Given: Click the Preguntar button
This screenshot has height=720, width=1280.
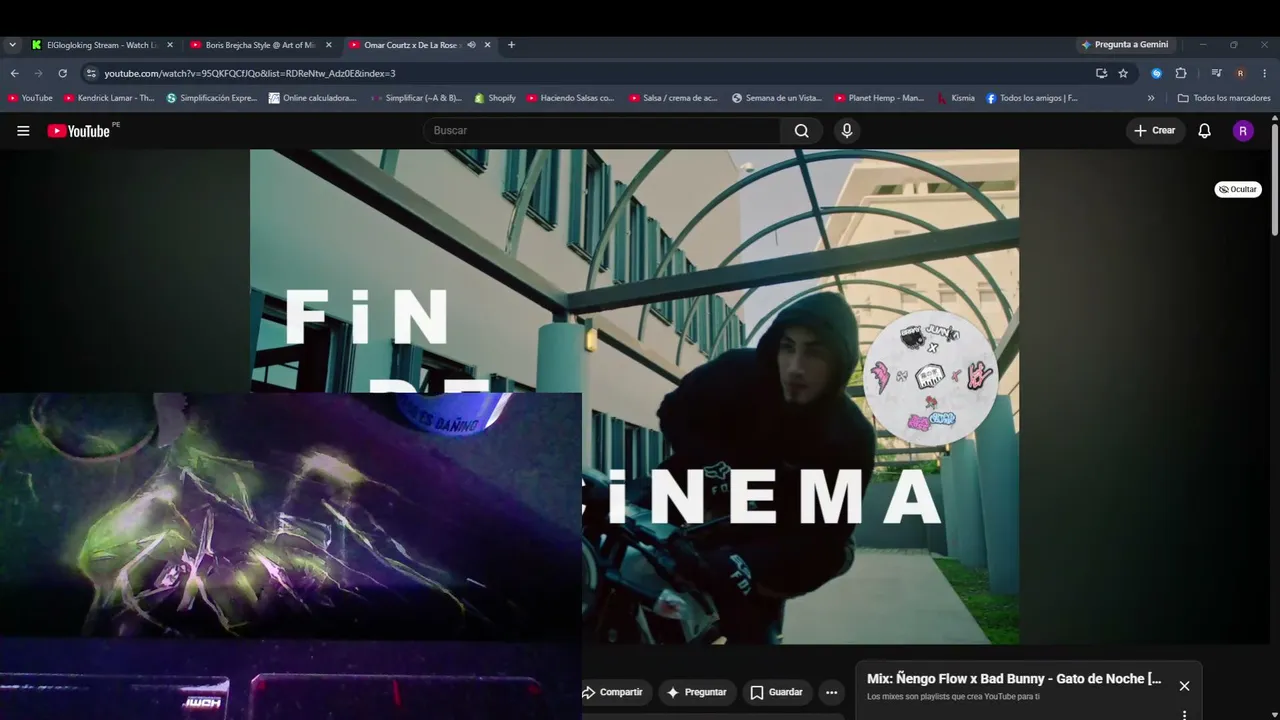Looking at the screenshot, I should (697, 692).
